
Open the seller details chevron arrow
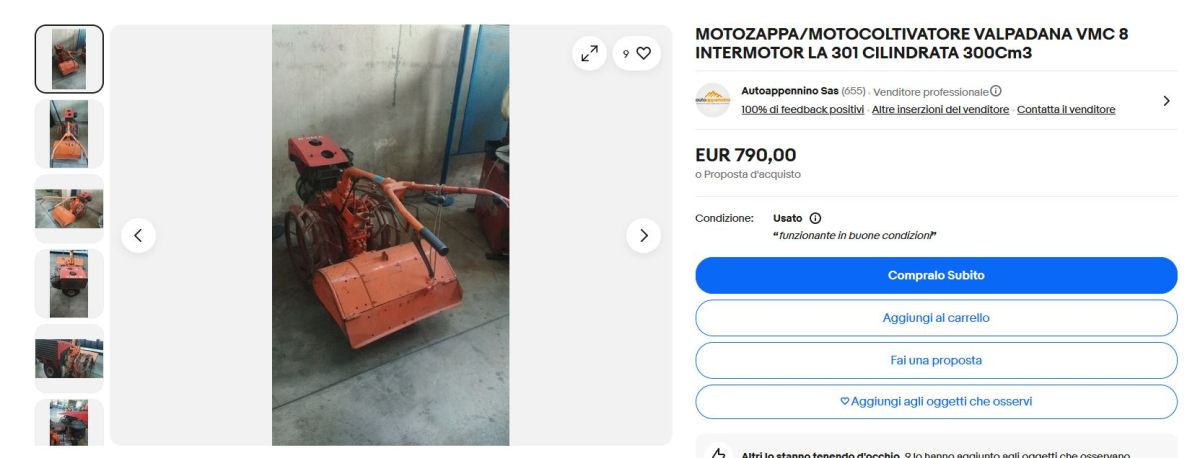pos(1166,100)
